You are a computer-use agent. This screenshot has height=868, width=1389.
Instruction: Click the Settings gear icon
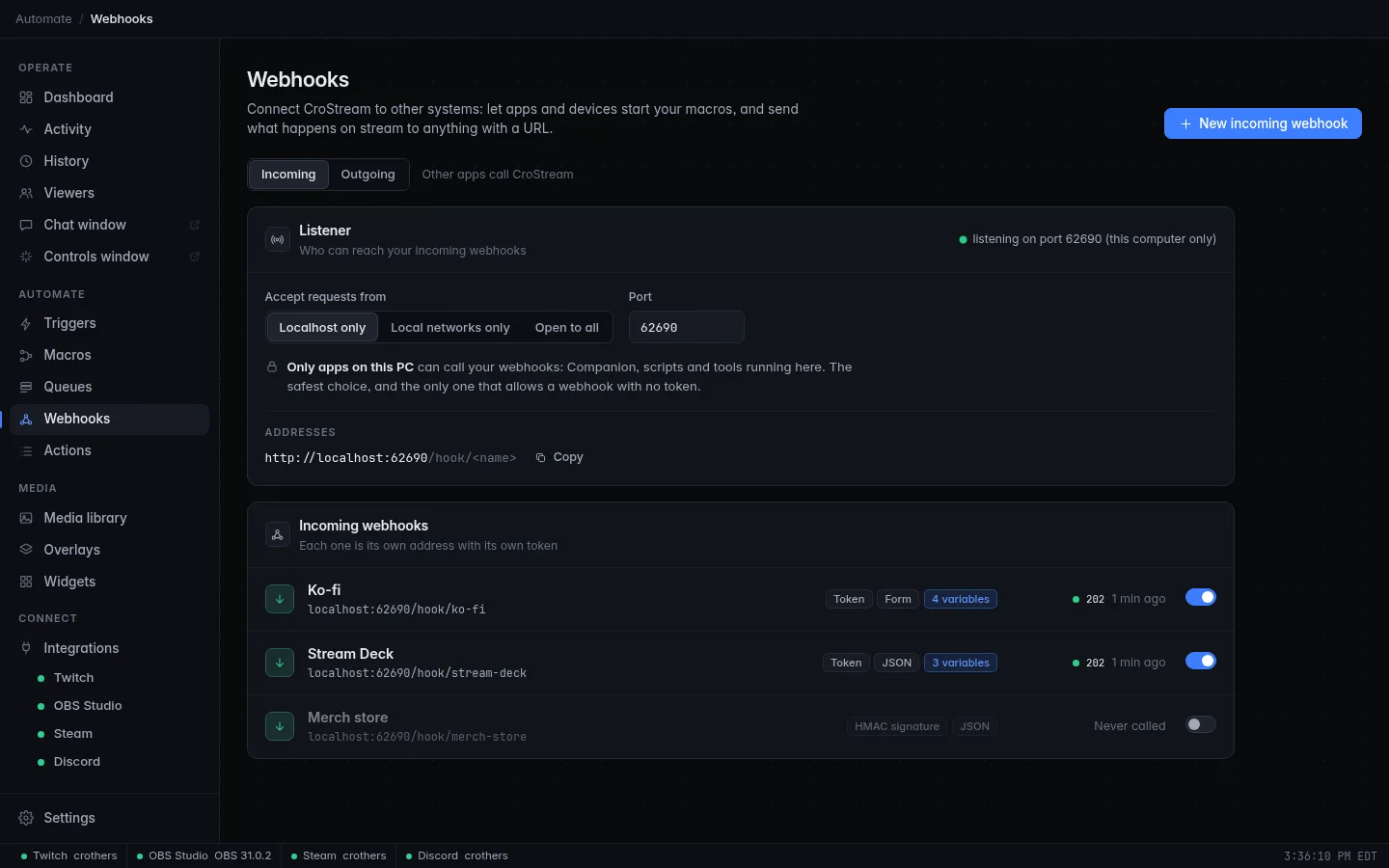pos(26,818)
